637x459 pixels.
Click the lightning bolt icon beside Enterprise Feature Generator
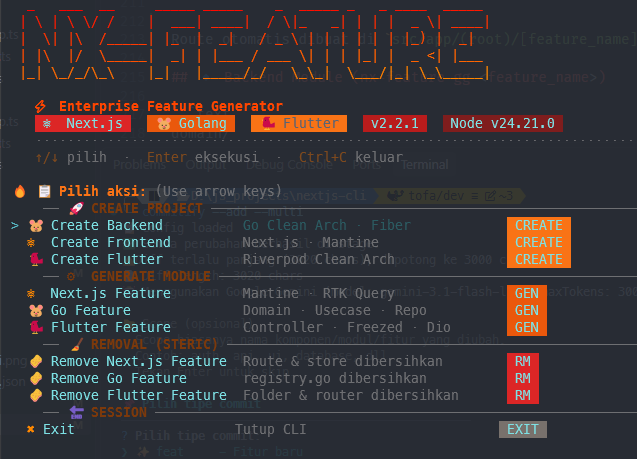(40, 106)
